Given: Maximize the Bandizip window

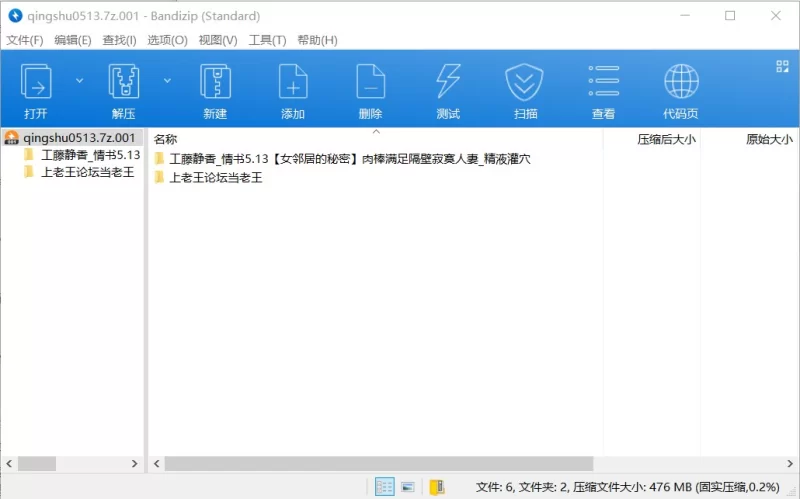Looking at the screenshot, I should tap(730, 16).
